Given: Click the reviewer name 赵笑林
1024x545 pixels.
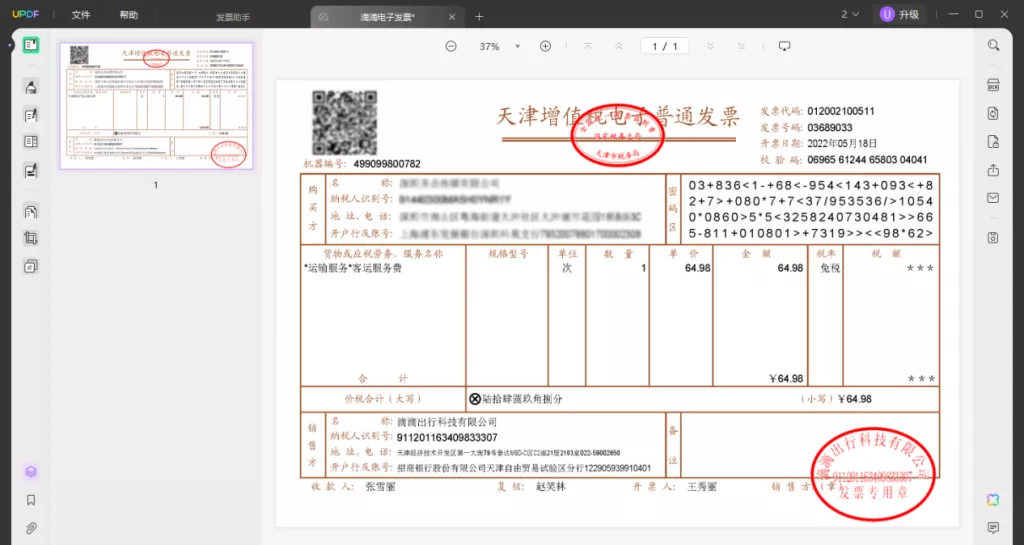Looking at the screenshot, I should pos(550,487).
